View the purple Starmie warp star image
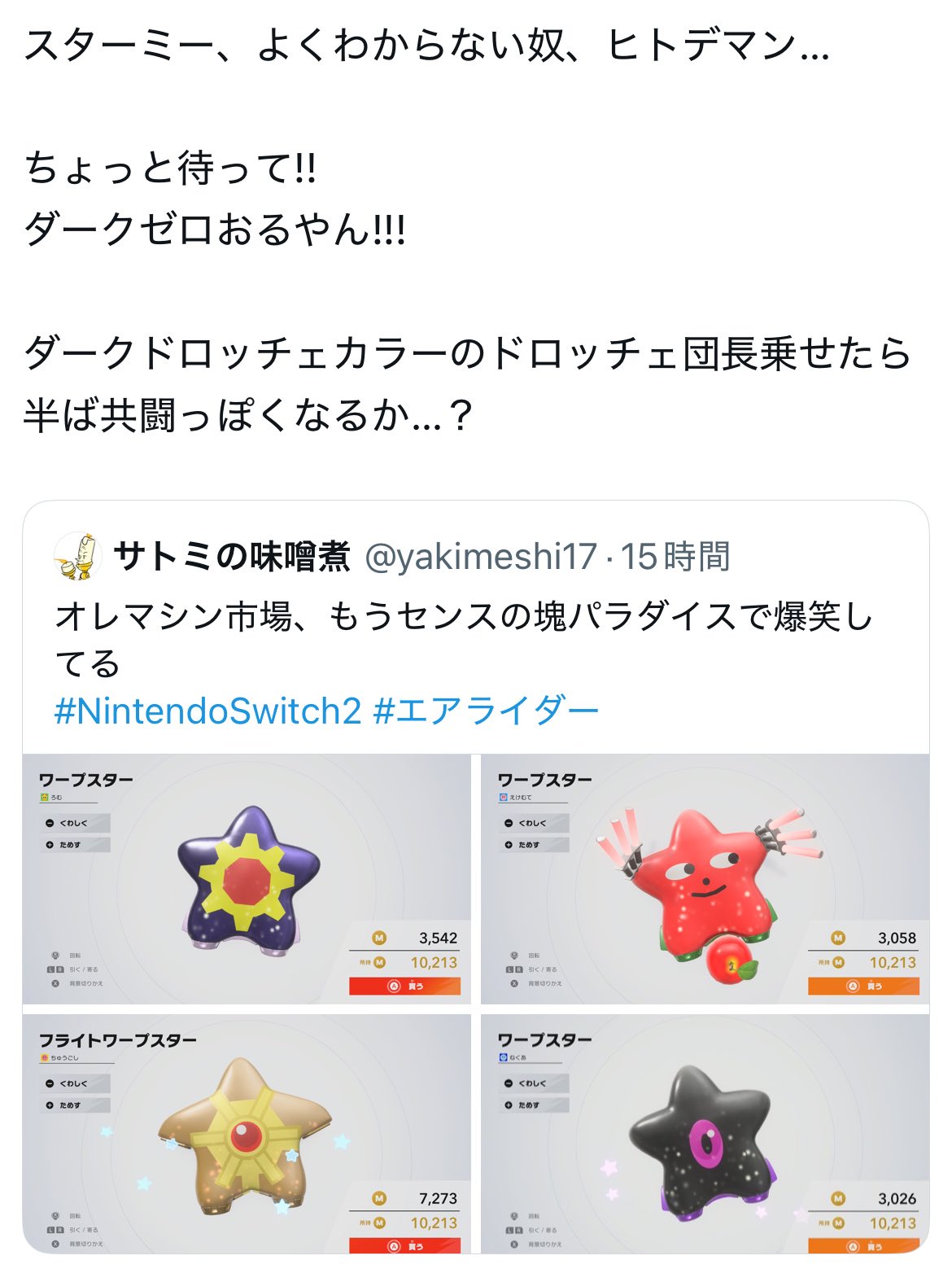The height and width of the screenshot is (1273, 952). coord(247,879)
